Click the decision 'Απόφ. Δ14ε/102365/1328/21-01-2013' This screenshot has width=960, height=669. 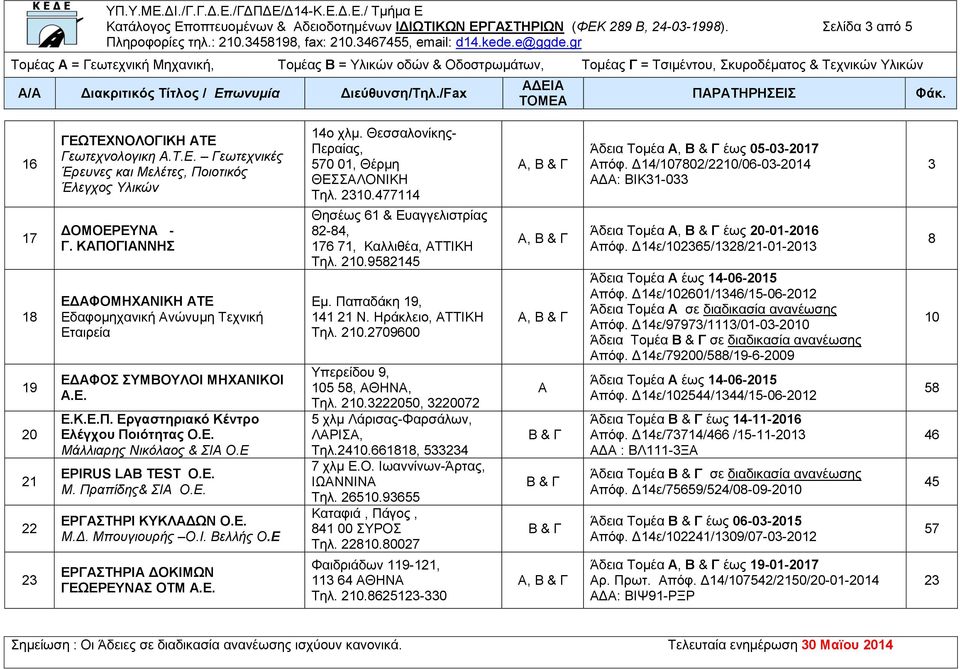[x=703, y=247]
